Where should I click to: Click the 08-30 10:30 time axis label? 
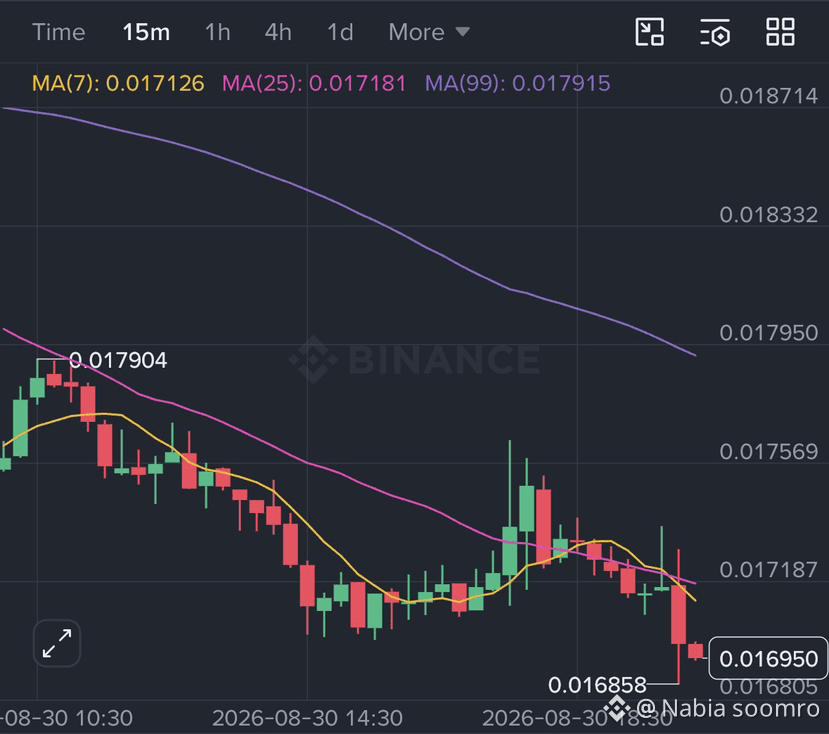tap(66, 718)
